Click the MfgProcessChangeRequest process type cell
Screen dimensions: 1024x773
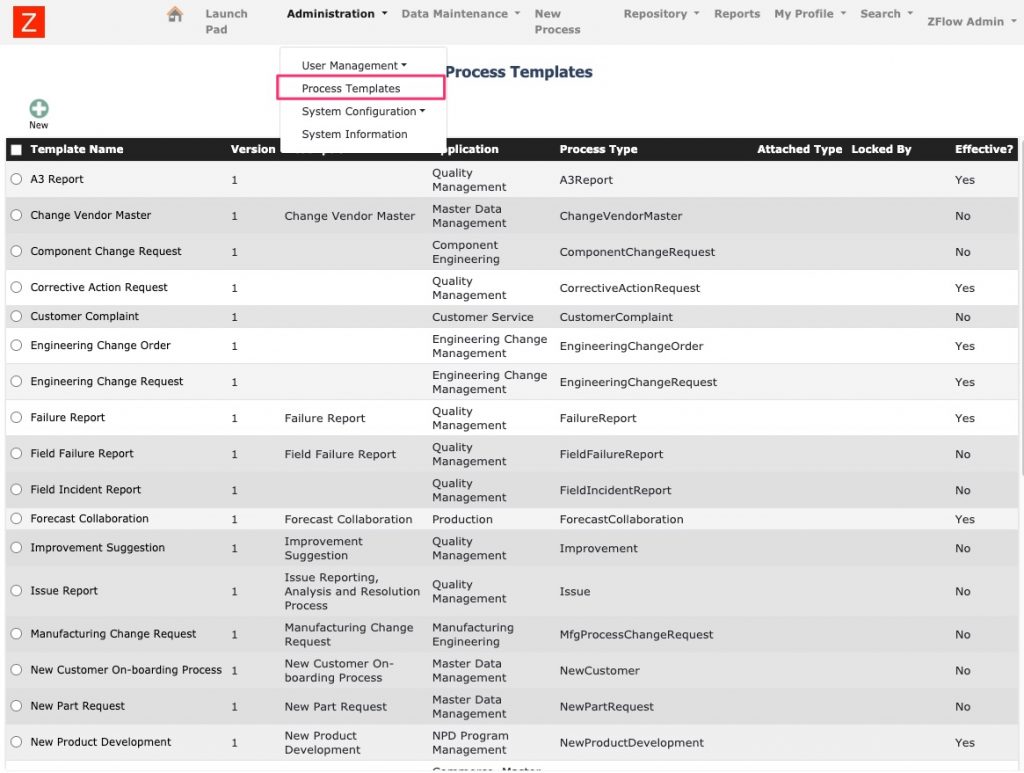[636, 635]
